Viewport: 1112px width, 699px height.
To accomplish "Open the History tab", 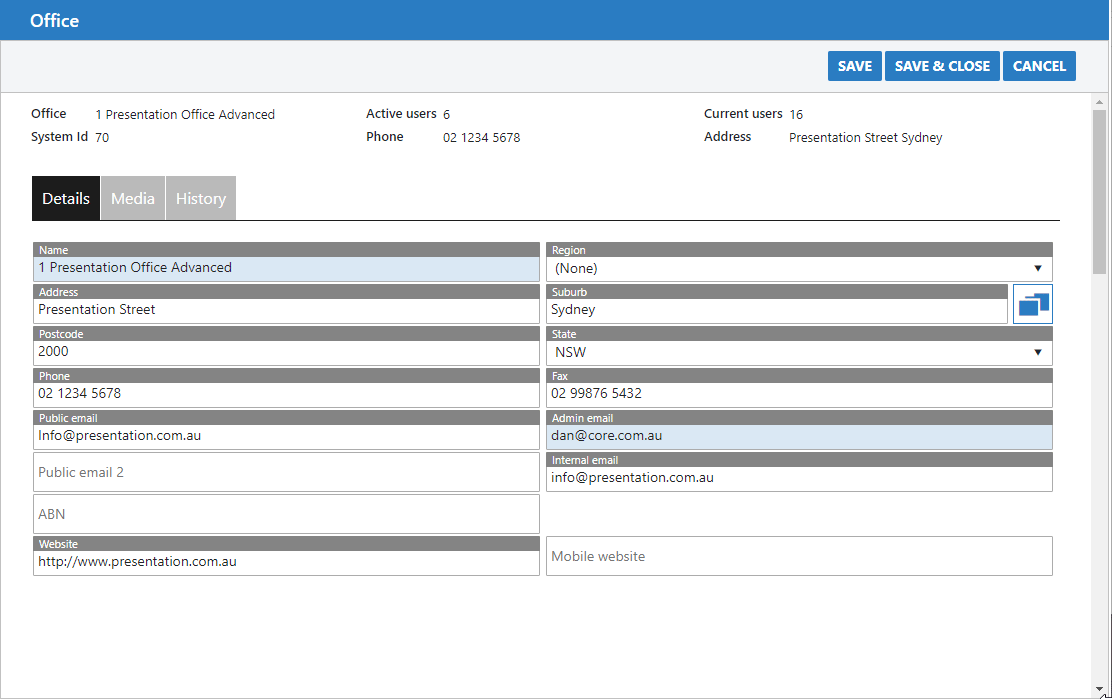I will tap(201, 198).
